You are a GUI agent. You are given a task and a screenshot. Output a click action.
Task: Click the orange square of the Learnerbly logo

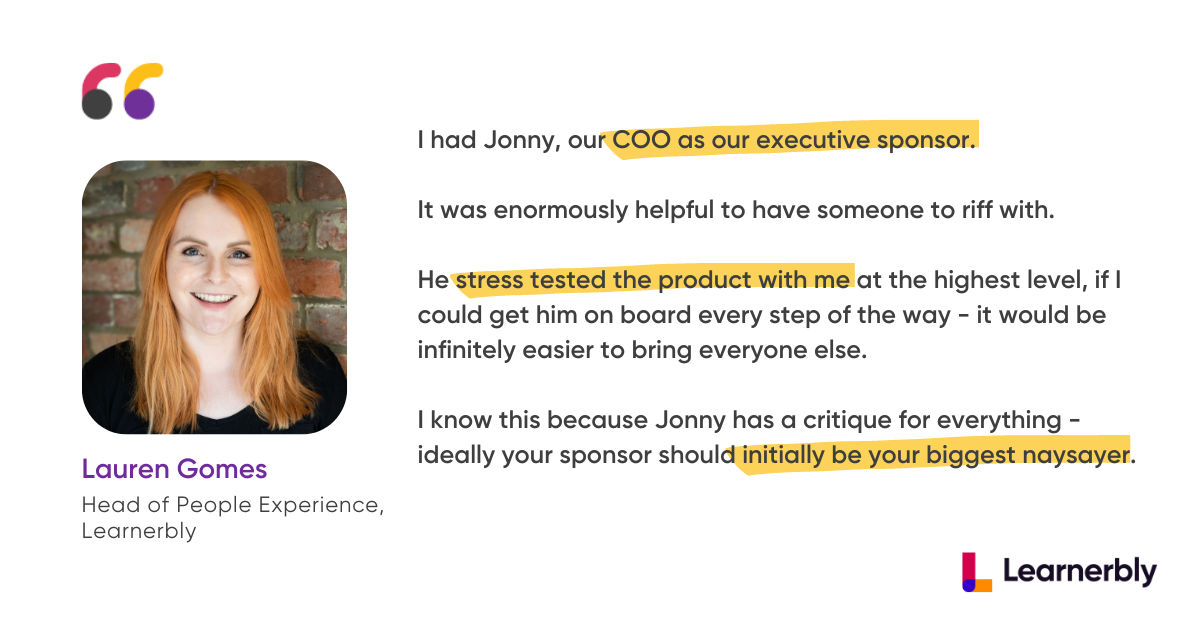coord(984,584)
